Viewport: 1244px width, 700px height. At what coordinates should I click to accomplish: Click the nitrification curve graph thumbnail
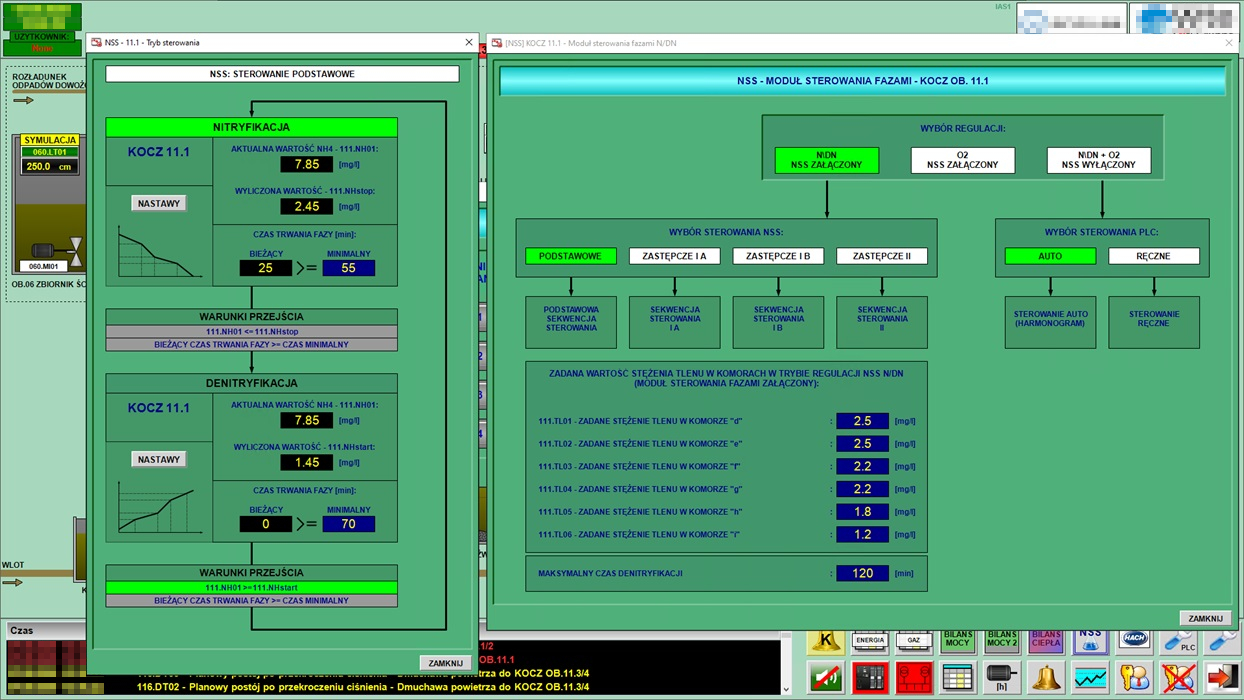tap(160, 253)
